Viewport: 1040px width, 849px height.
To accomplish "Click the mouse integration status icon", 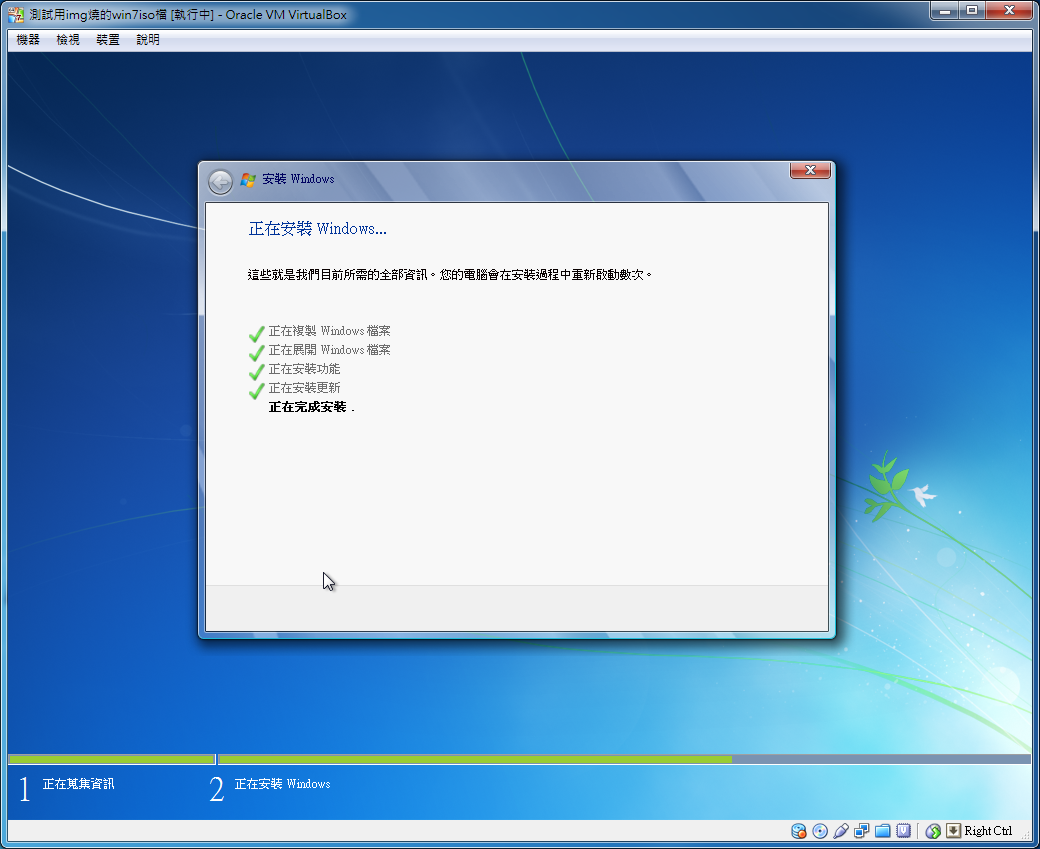I will tap(933, 830).
